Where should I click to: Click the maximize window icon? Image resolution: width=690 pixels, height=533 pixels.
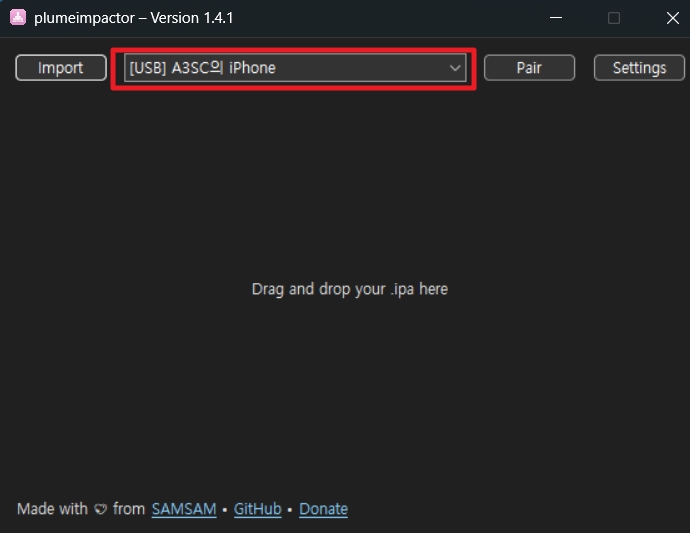point(614,18)
